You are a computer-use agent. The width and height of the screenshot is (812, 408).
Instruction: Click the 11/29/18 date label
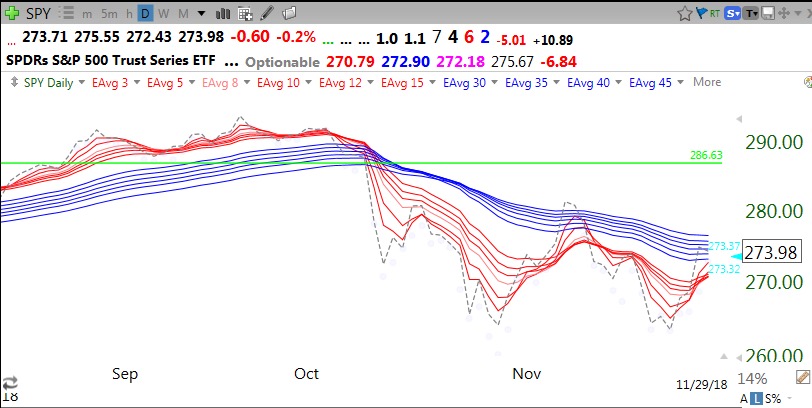[x=702, y=385]
